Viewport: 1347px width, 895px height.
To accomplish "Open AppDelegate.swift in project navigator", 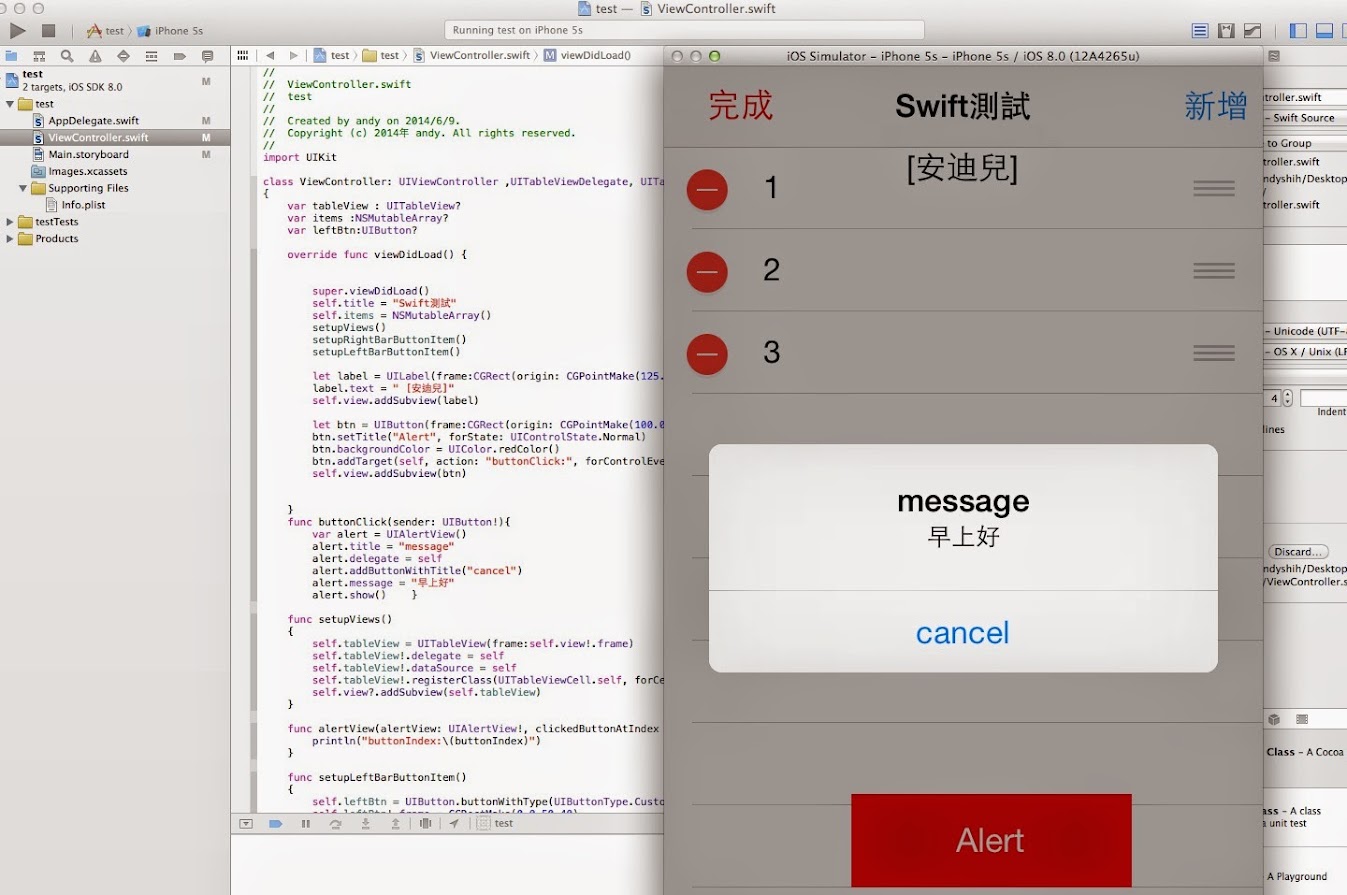I will 93,121.
